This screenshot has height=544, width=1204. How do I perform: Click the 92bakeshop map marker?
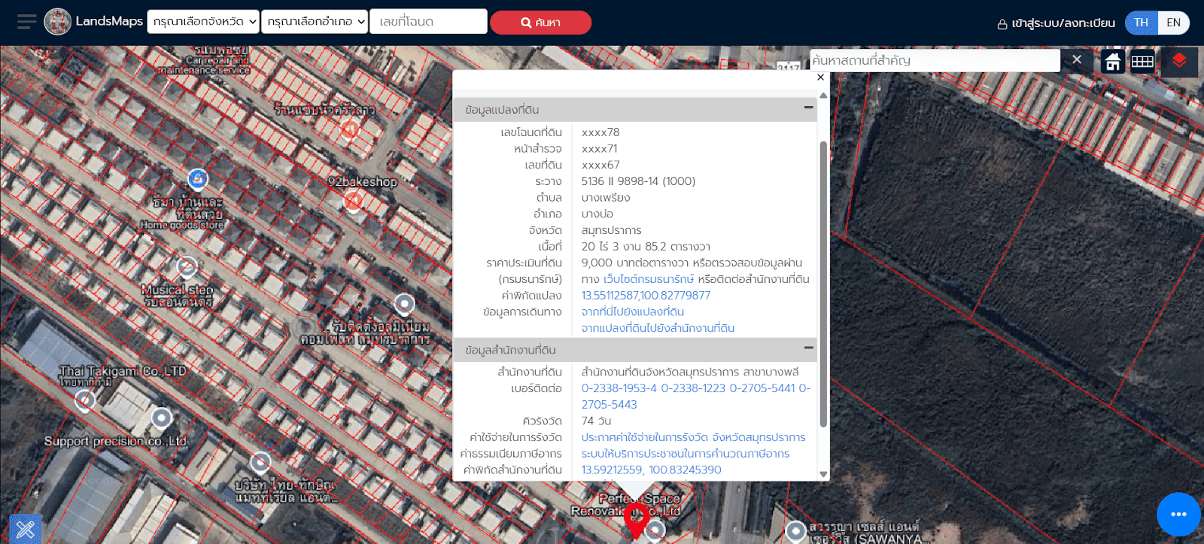[353, 201]
